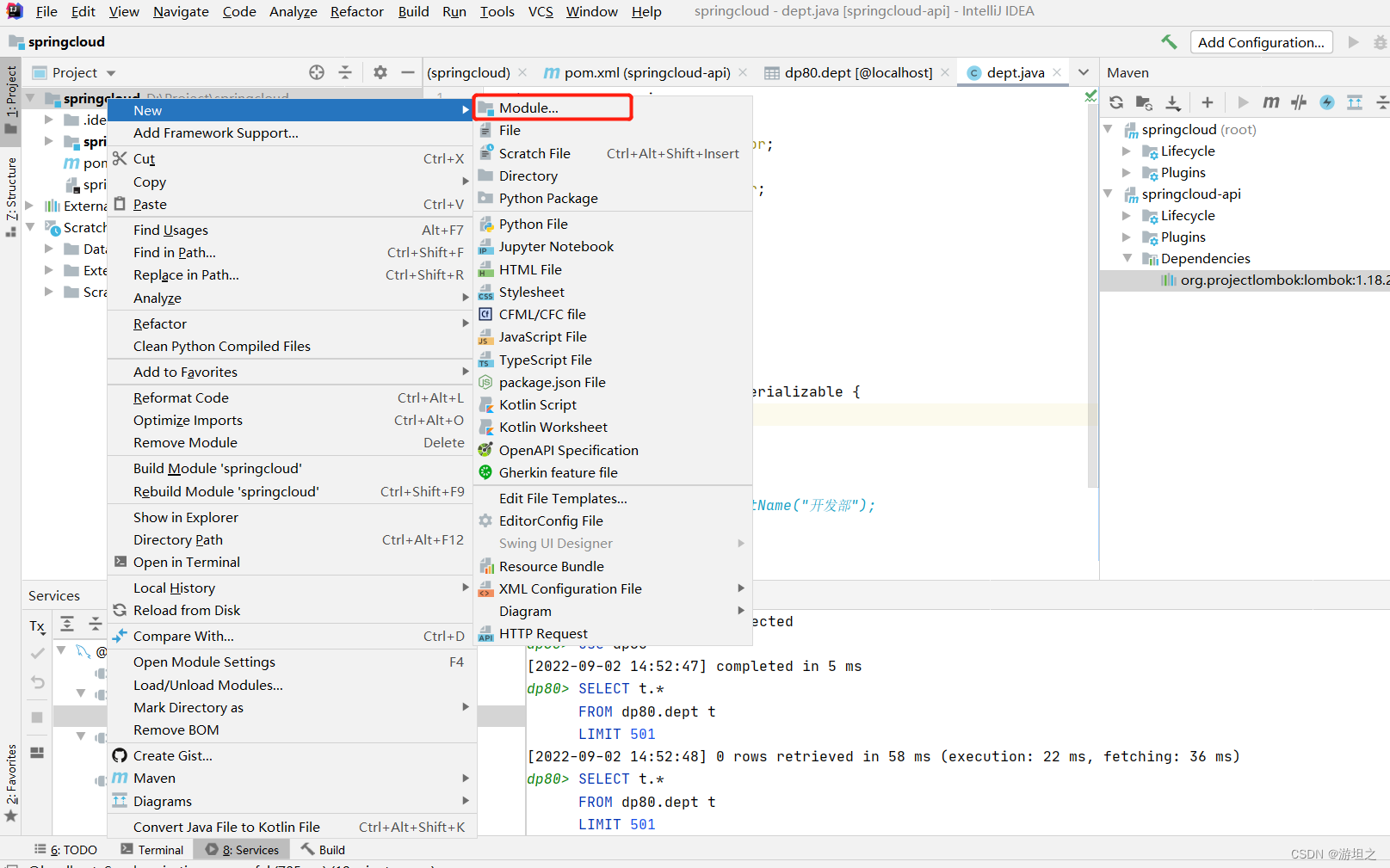The width and height of the screenshot is (1390, 868).
Task: Switch to dp80.dept [@localhost] tab
Action: tap(857, 72)
